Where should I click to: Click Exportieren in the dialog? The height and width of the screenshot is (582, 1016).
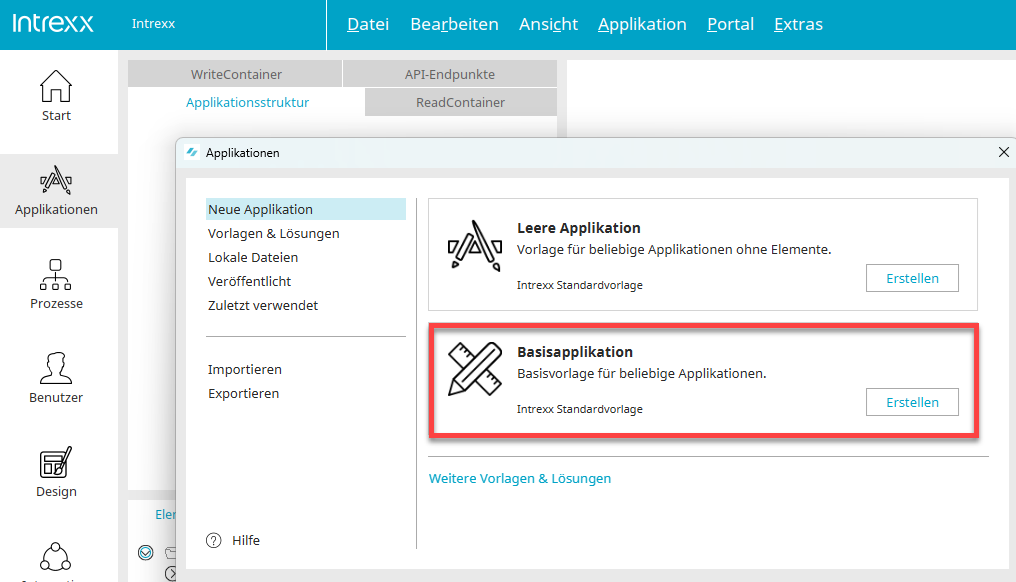tap(243, 393)
